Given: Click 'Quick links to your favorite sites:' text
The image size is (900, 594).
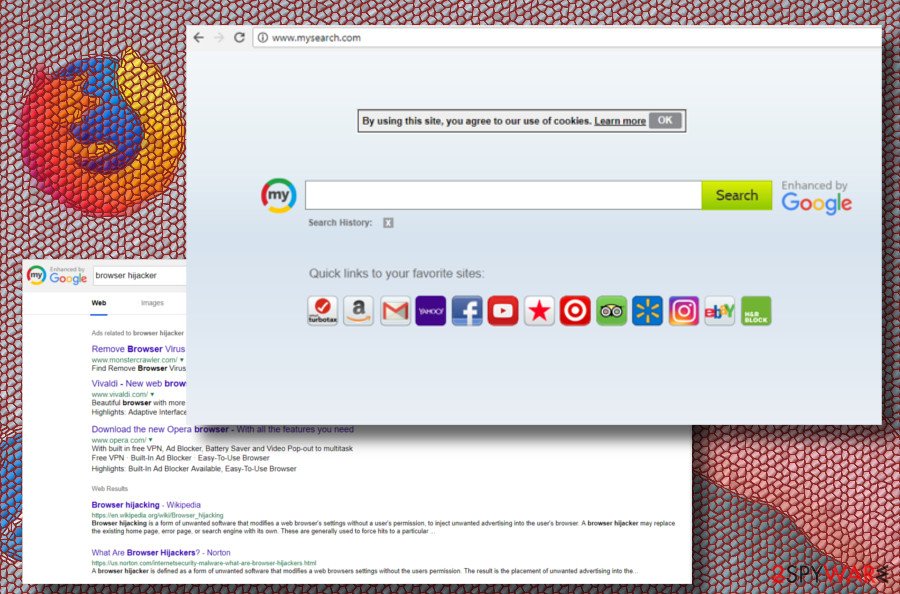Looking at the screenshot, I should (397, 274).
